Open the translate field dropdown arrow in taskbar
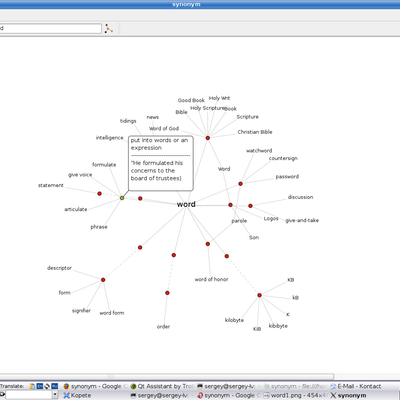The height and width of the screenshot is (400, 400). tap(55, 395)
